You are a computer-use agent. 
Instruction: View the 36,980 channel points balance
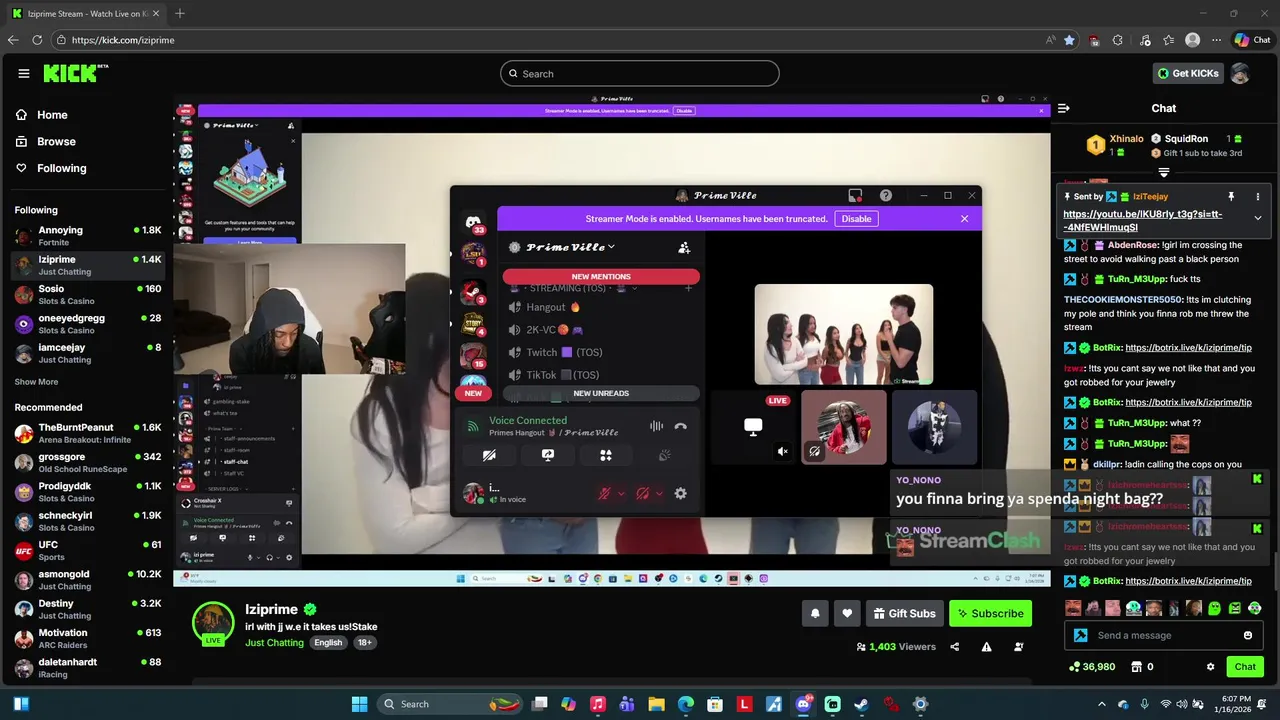pyautogui.click(x=1092, y=667)
